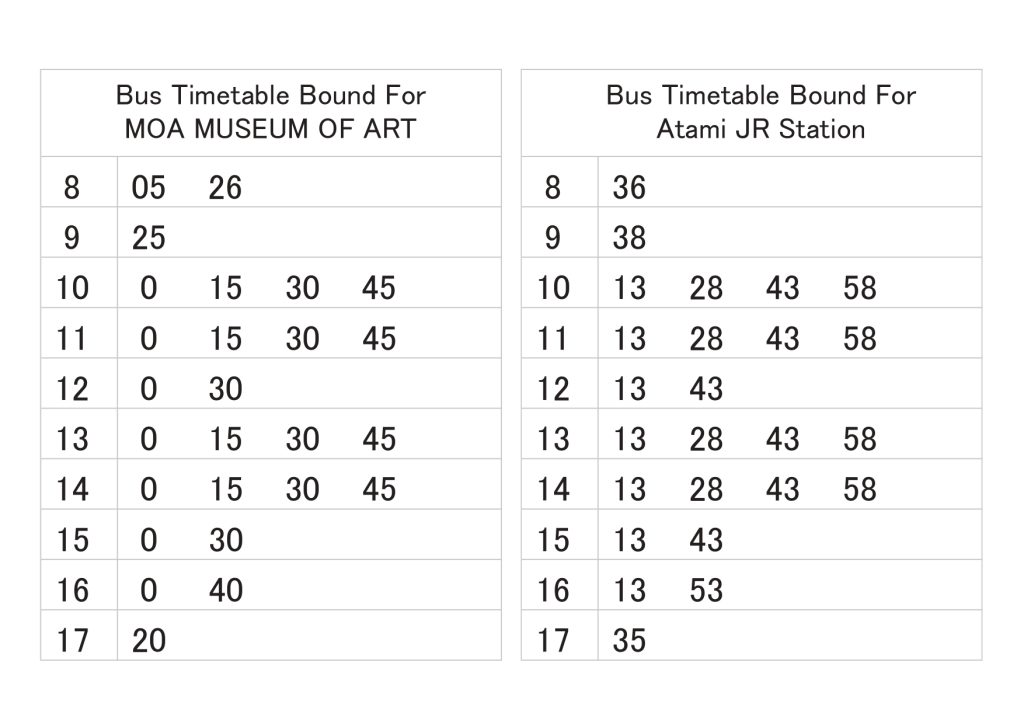This screenshot has height=724, width=1024.
Task: Choose the 16:40 departure to MOA Museum
Action: 225,590
